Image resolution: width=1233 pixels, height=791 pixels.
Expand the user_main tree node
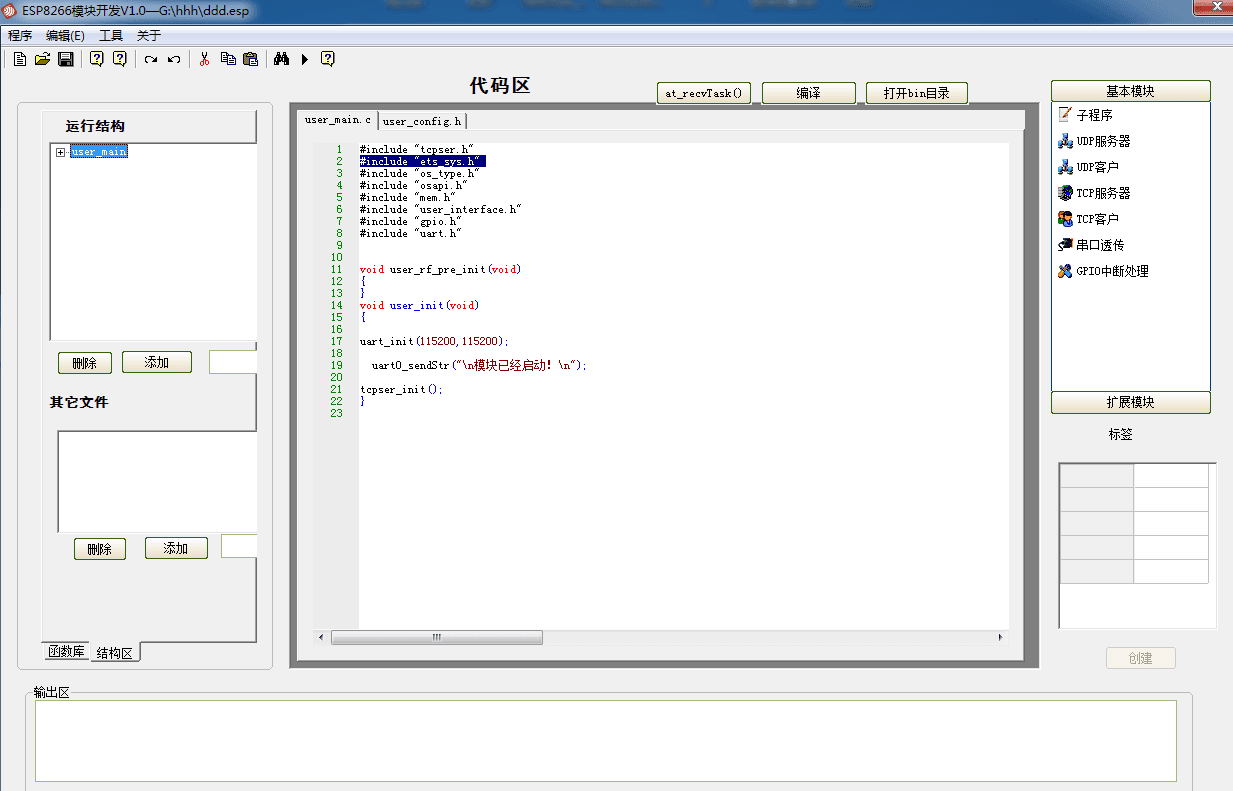coord(61,152)
